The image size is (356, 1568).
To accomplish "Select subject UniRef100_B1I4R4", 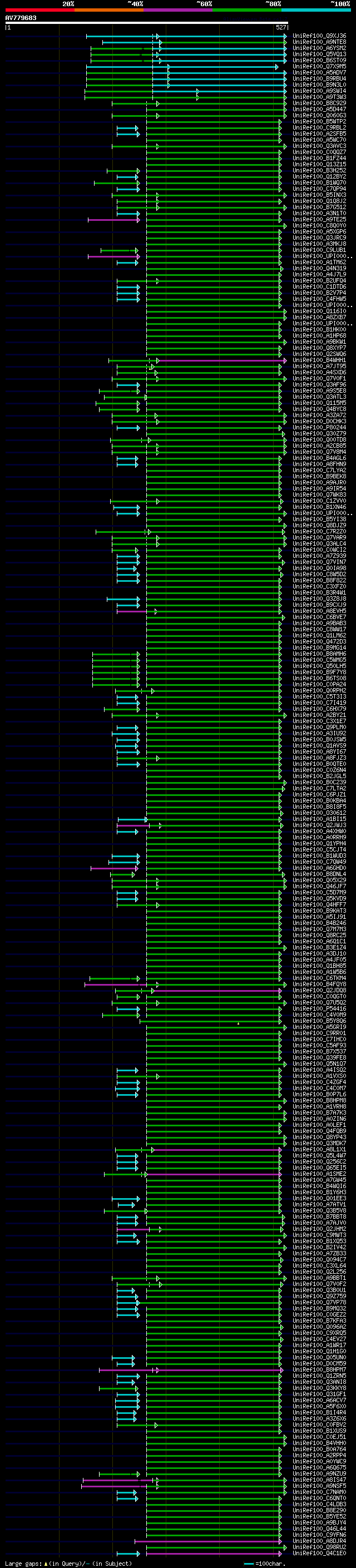I will [319, 1413].
